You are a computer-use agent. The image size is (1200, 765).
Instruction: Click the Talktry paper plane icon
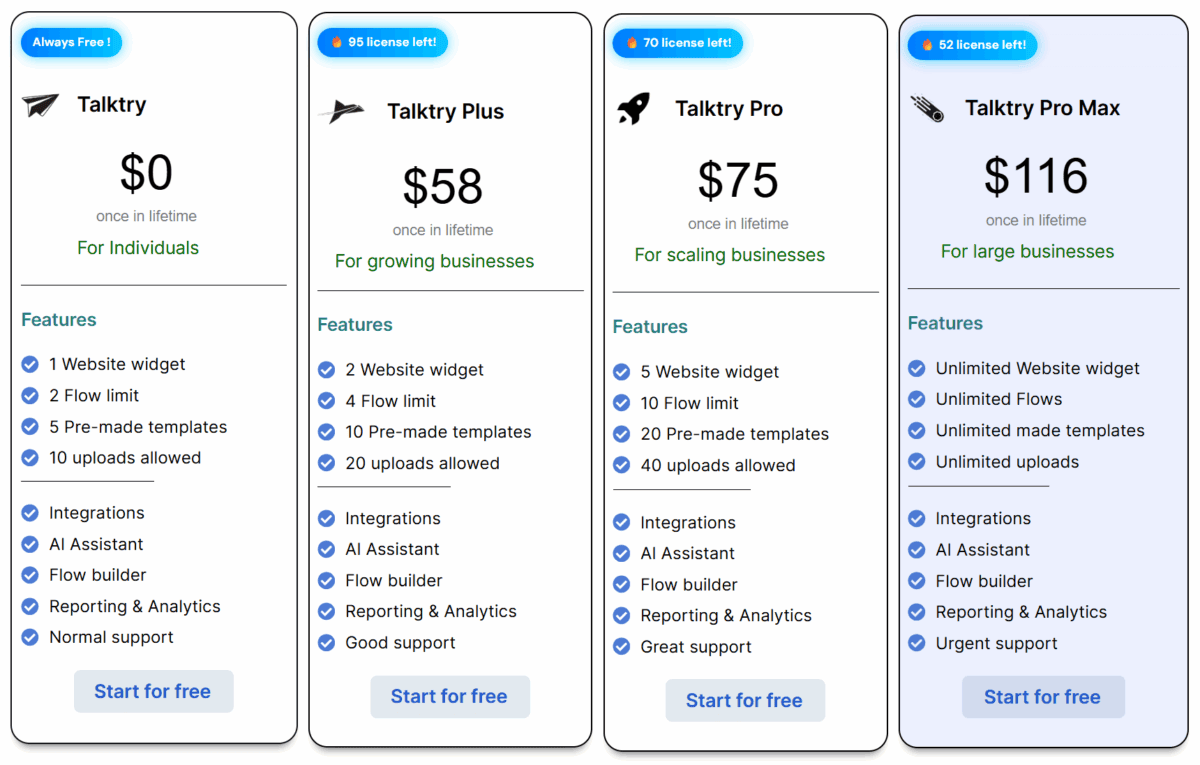[x=40, y=105]
